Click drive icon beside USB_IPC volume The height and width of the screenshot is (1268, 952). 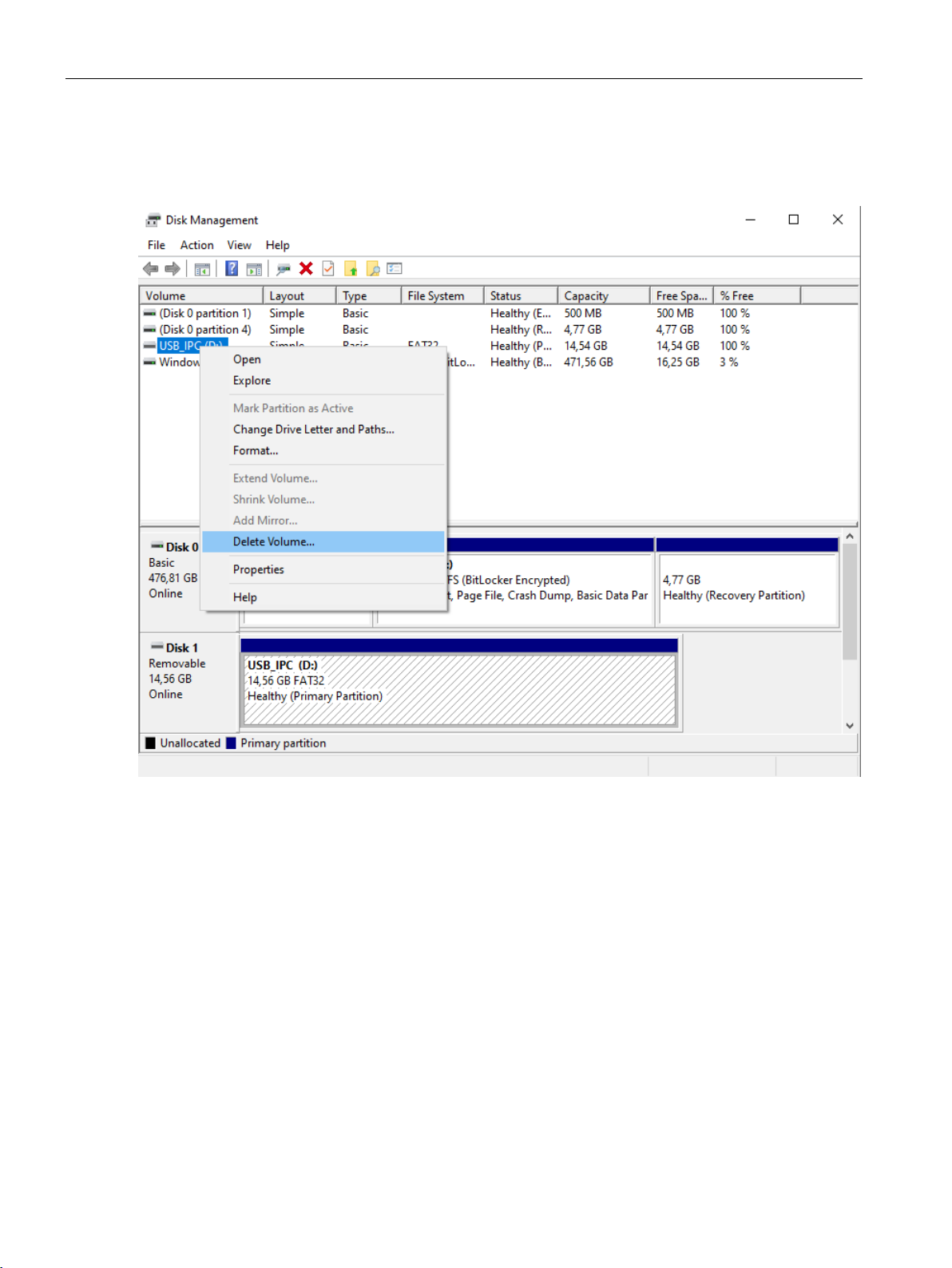[x=150, y=346]
